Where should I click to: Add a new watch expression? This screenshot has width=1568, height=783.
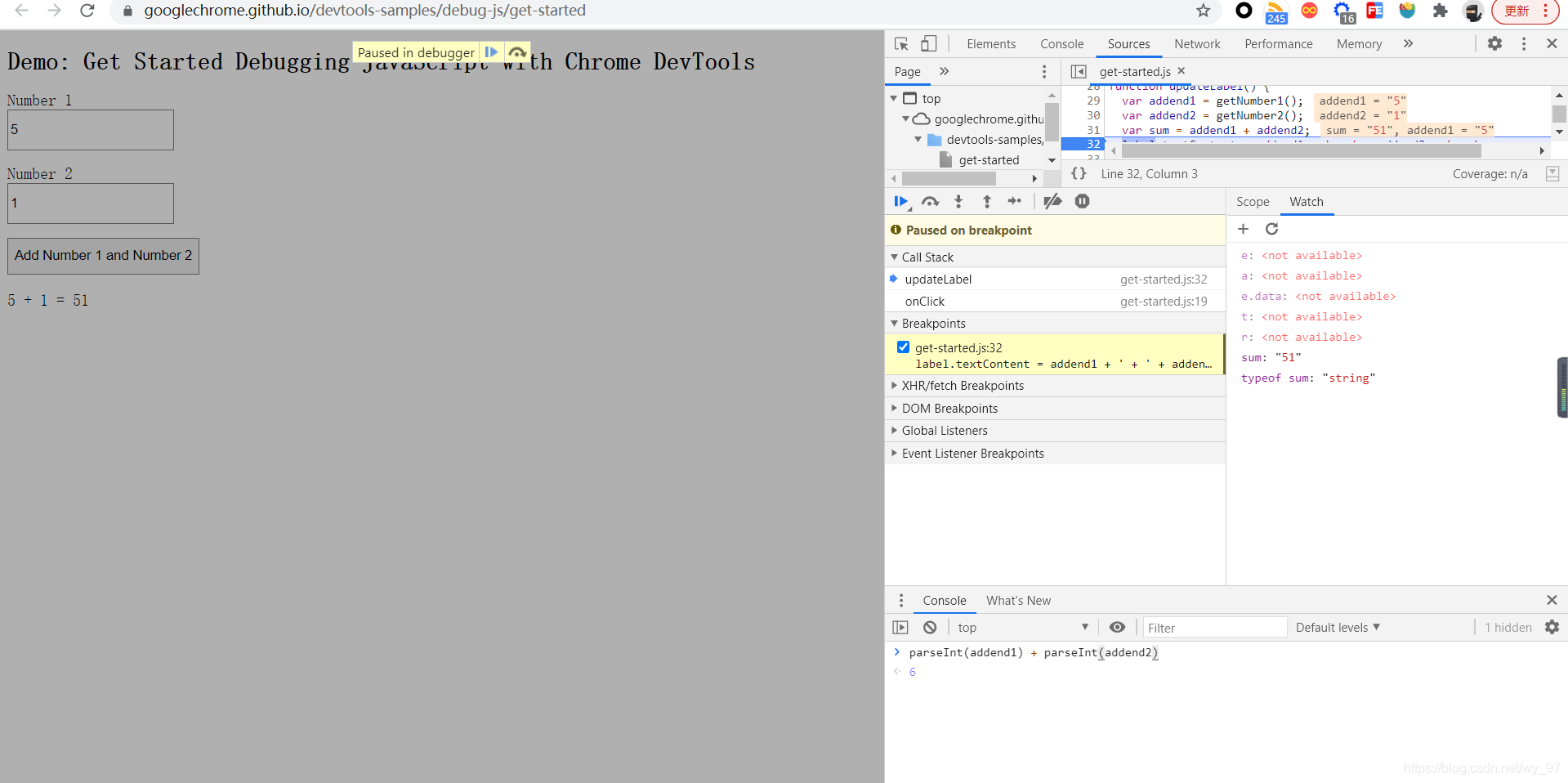point(1244,229)
